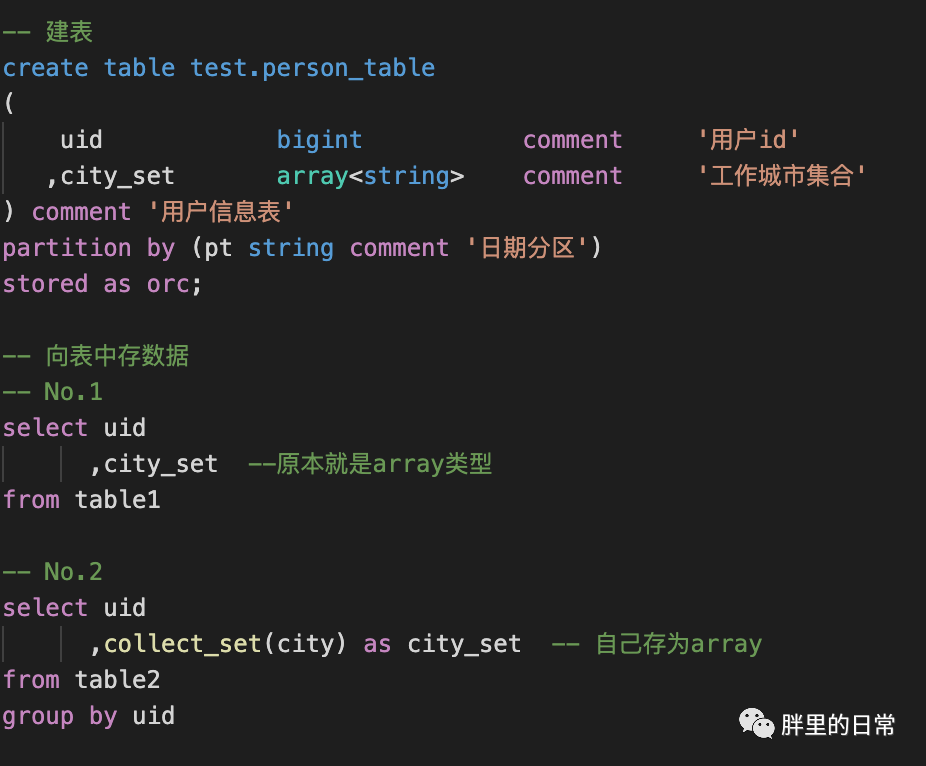Click the '-- 自己存为array' comment
The width and height of the screenshot is (926, 766).
tap(657, 644)
